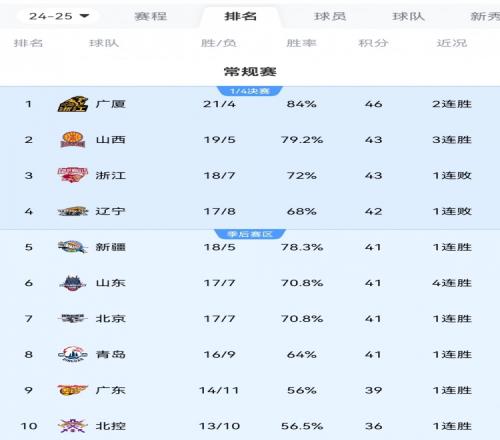Click the 新疆 team logo
The height and width of the screenshot is (440, 500).
point(73,247)
